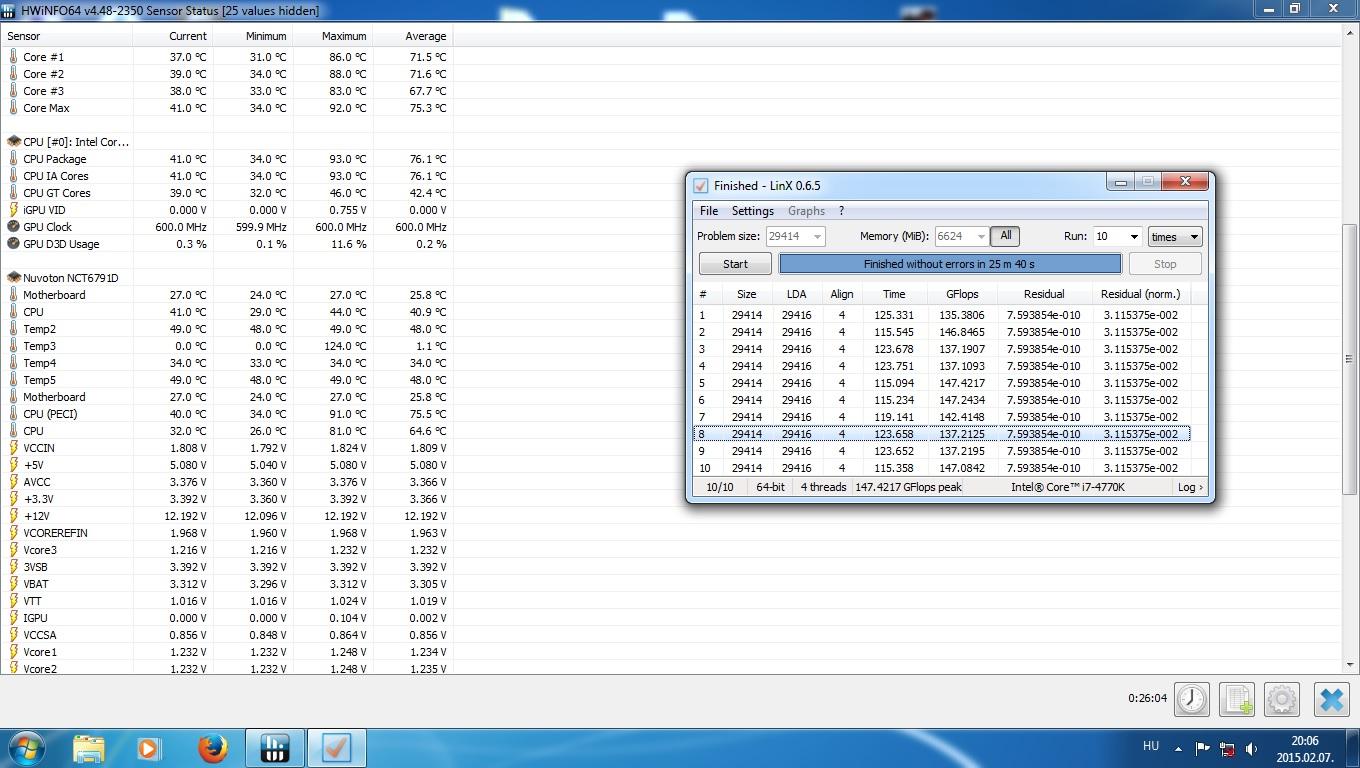Select the CPU (PECI) sensor row
The width and height of the screenshot is (1360, 768).
[x=226, y=414]
